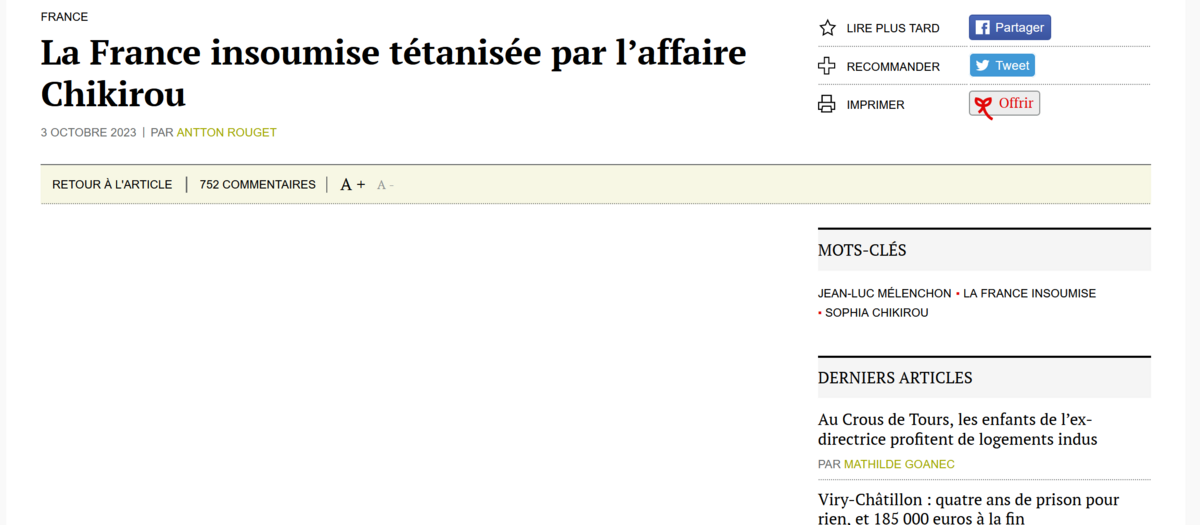Click the plus icon beside Recommander

[827, 66]
